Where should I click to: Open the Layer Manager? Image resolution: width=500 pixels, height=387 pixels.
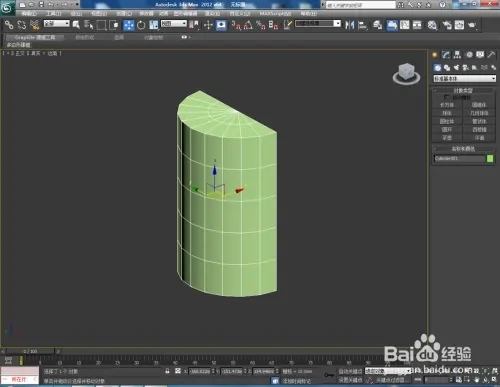(x=377, y=25)
